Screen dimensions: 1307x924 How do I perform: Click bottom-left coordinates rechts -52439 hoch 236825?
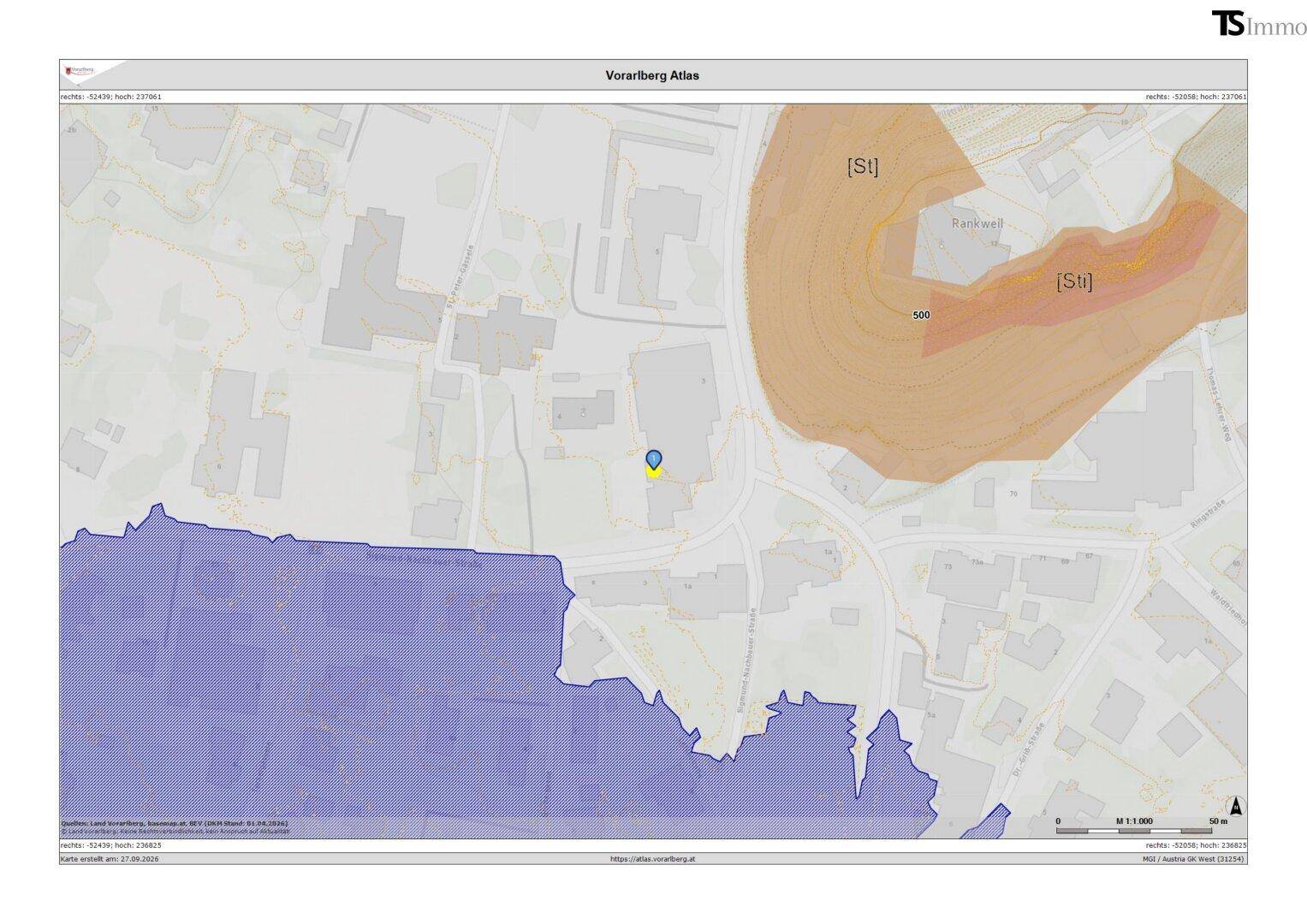click(111, 844)
